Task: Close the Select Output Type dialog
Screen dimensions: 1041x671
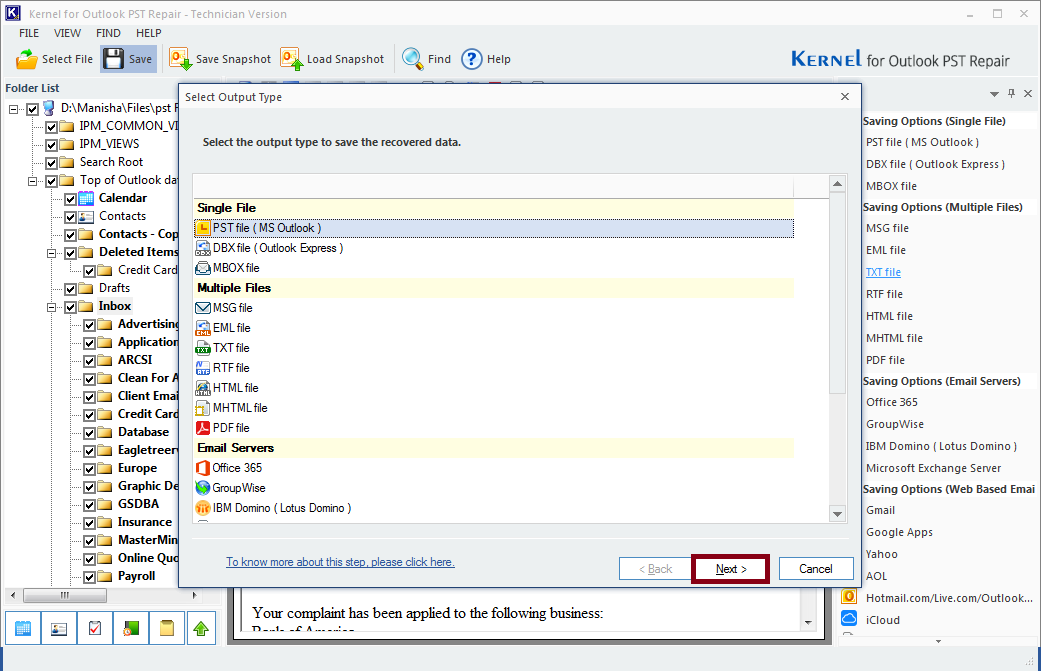Action: tap(844, 97)
